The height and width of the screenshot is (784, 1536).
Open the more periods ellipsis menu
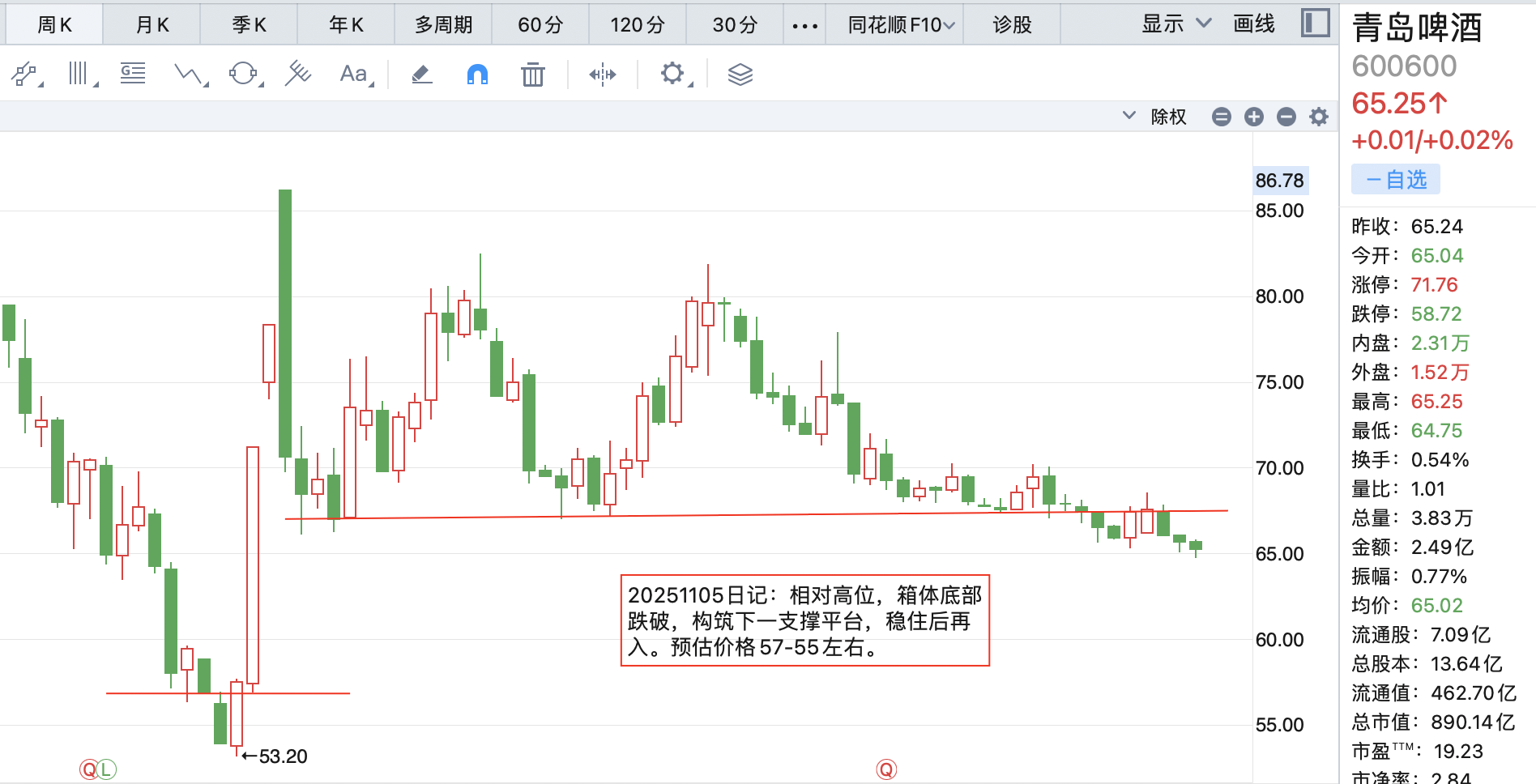point(804,26)
